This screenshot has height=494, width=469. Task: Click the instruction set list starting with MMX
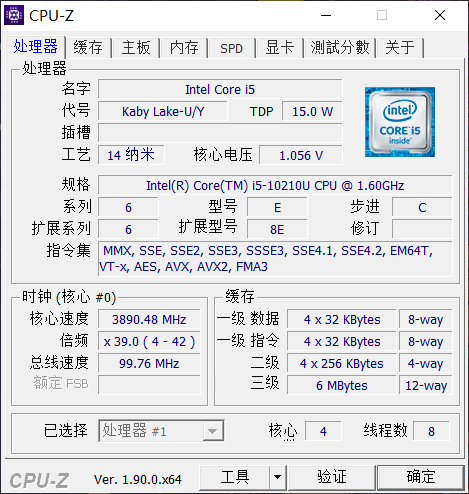coord(275,259)
